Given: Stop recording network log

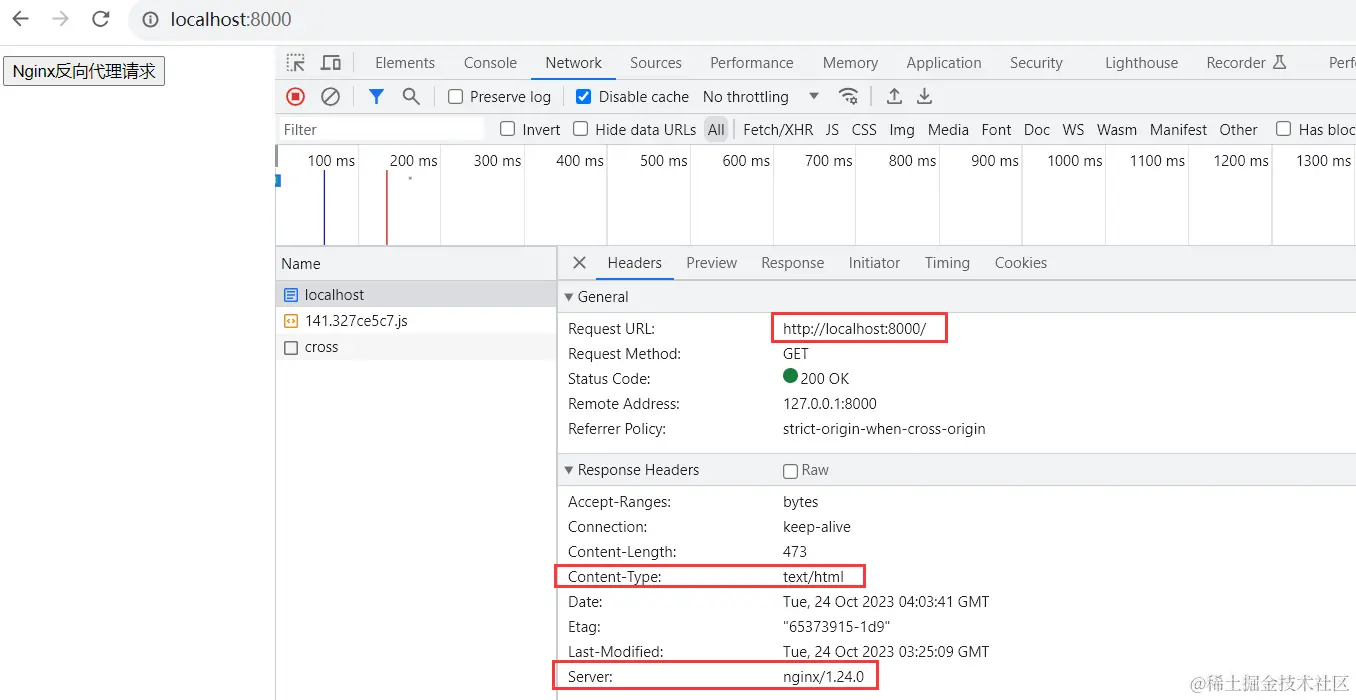Looking at the screenshot, I should tap(295, 97).
